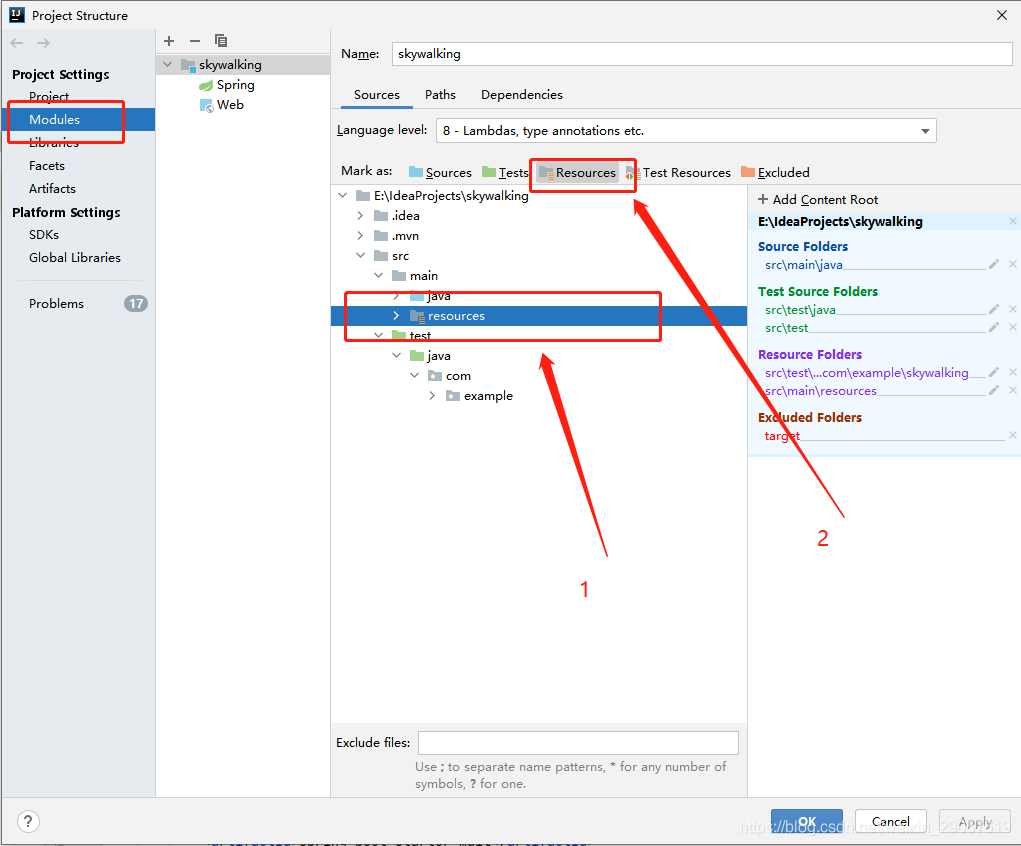Edit src\main\resources folder properties pencil
This screenshot has height=846, width=1021.
click(994, 391)
